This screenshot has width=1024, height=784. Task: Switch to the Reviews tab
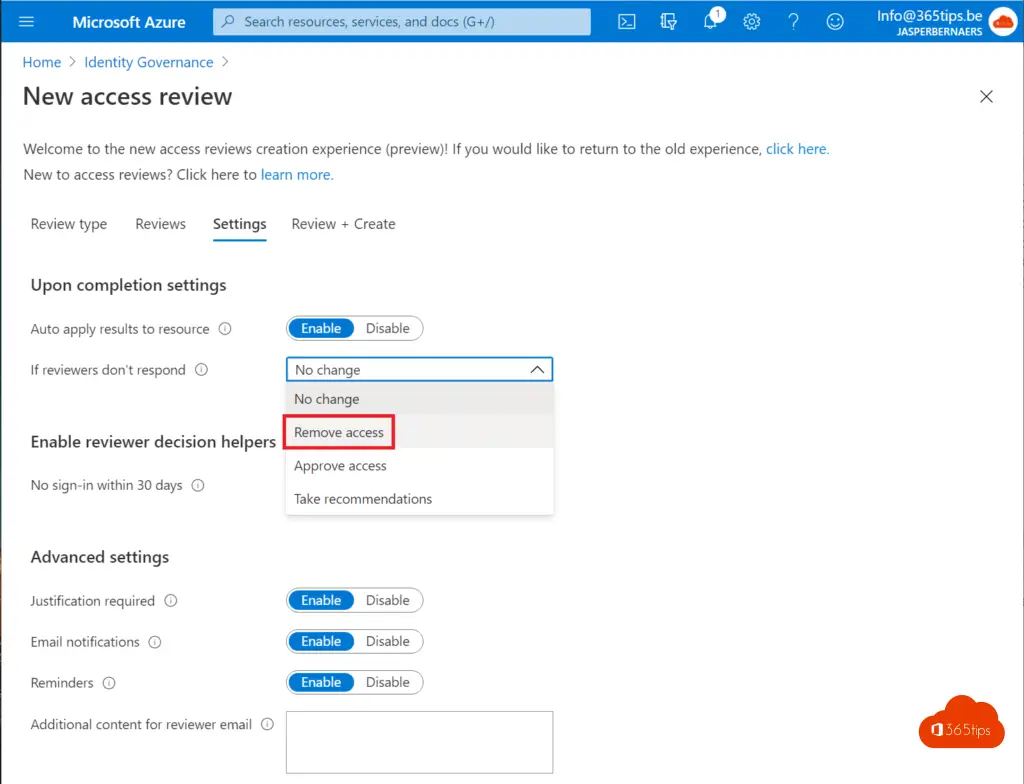161,224
